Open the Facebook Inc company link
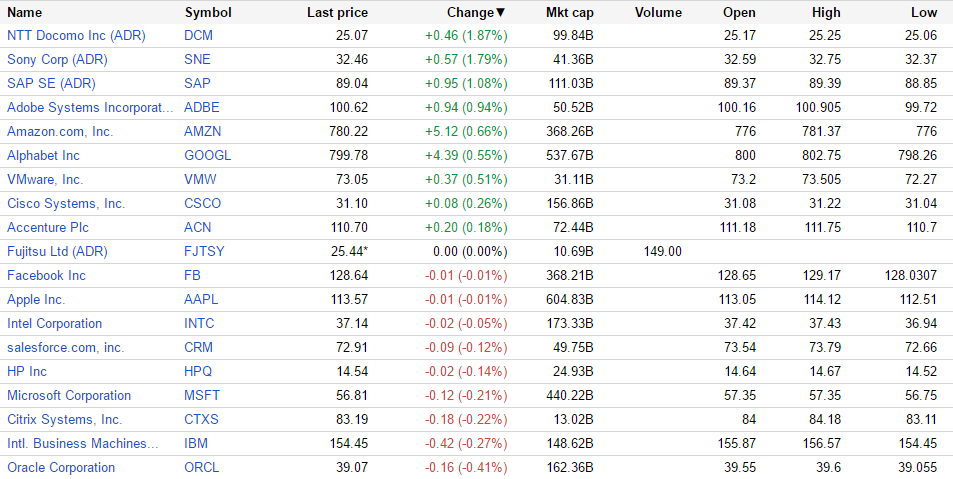The width and height of the screenshot is (953, 479). 46,275
